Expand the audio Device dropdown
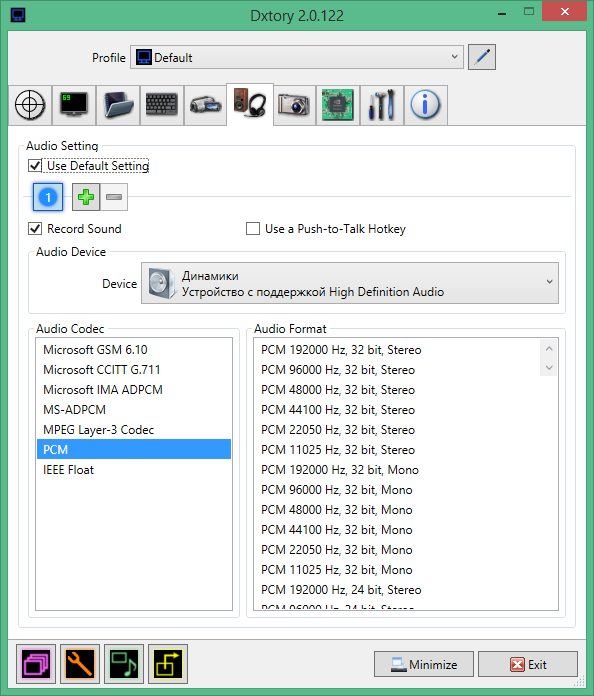Screen dimensions: 594x696 (350, 283)
